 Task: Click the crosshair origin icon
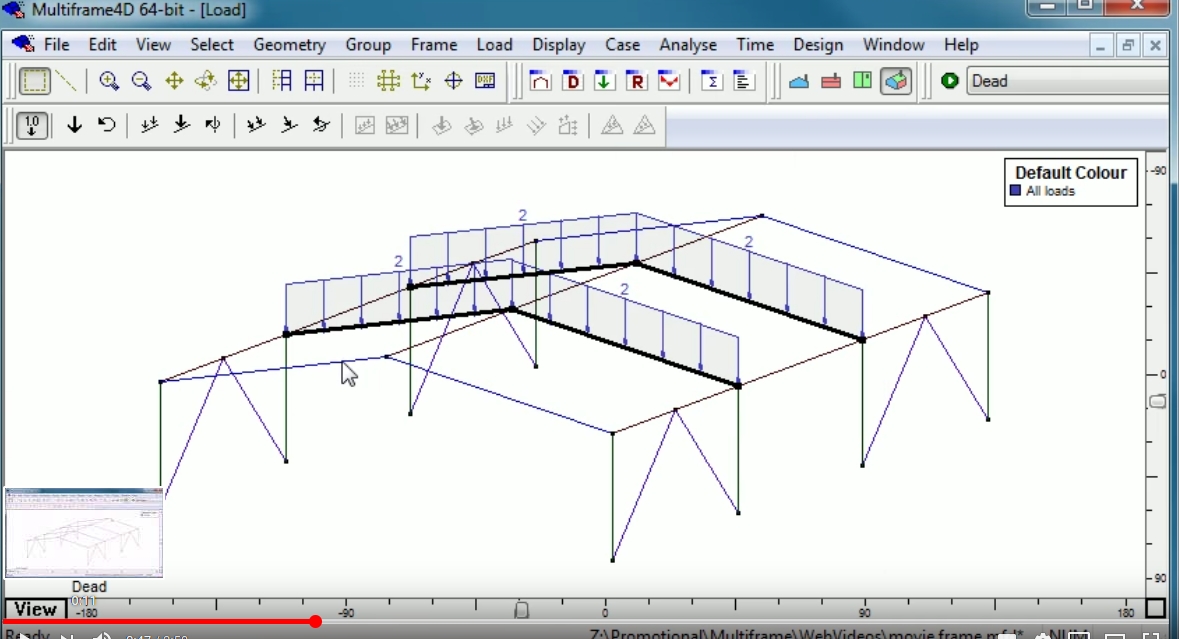453,81
